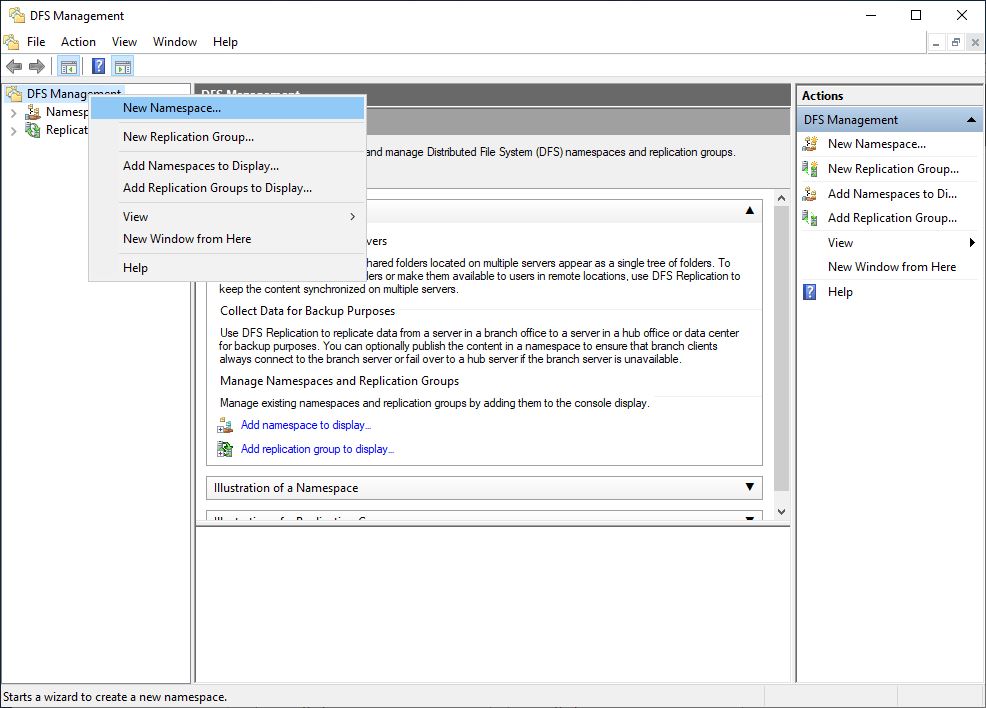Click New Window from Here in Actions pane
Image resolution: width=986 pixels, height=708 pixels.
[892, 267]
